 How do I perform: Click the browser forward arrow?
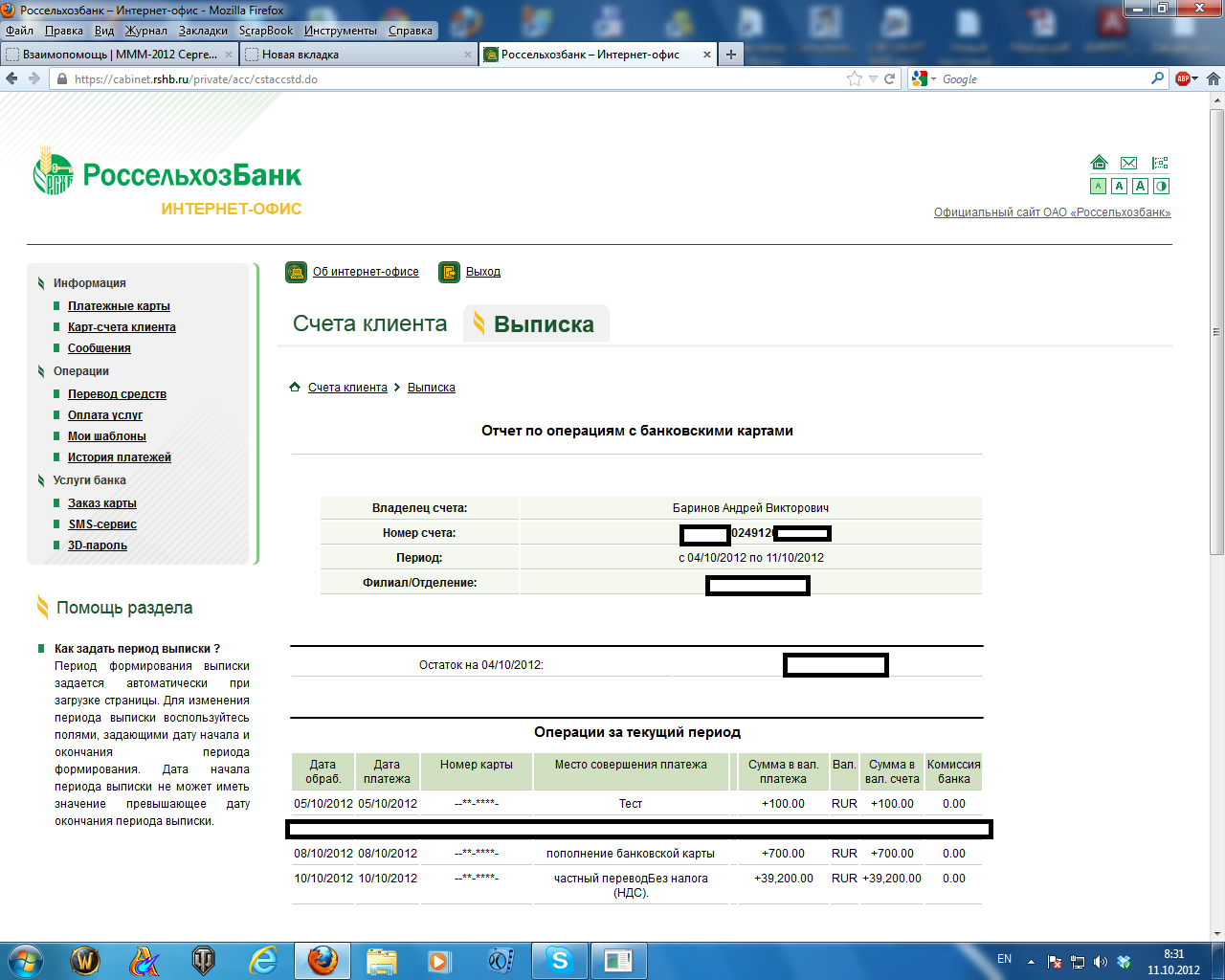point(34,78)
